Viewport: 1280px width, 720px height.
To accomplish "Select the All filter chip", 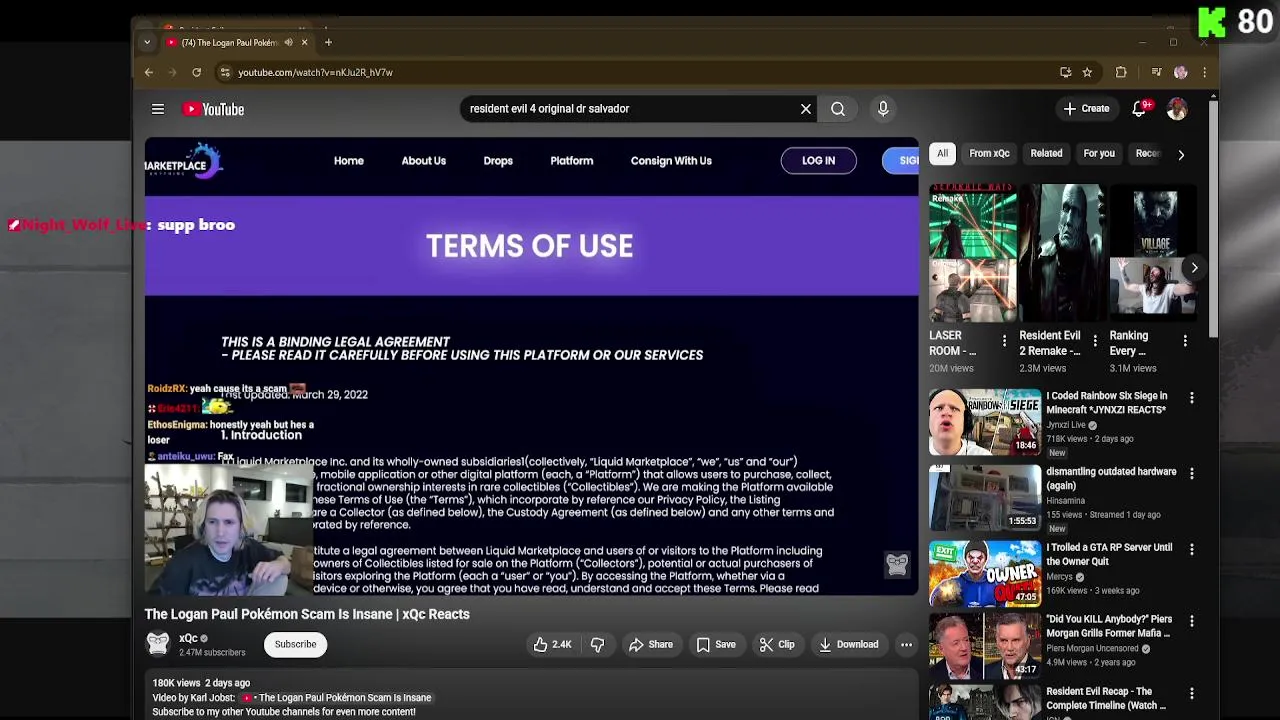I will 942,154.
